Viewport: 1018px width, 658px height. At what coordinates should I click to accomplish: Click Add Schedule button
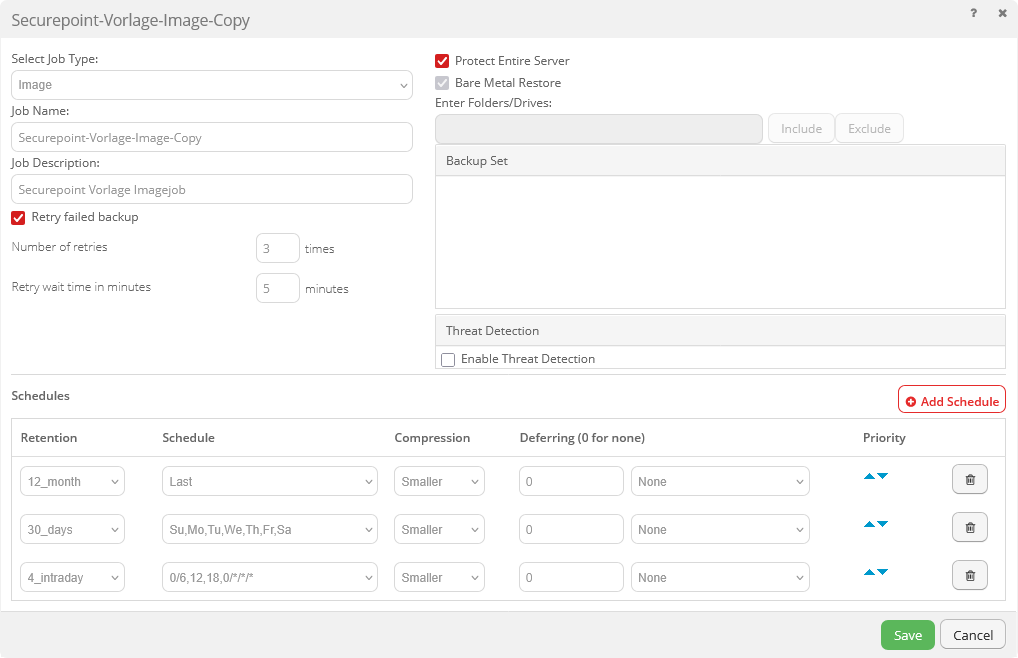pos(951,400)
